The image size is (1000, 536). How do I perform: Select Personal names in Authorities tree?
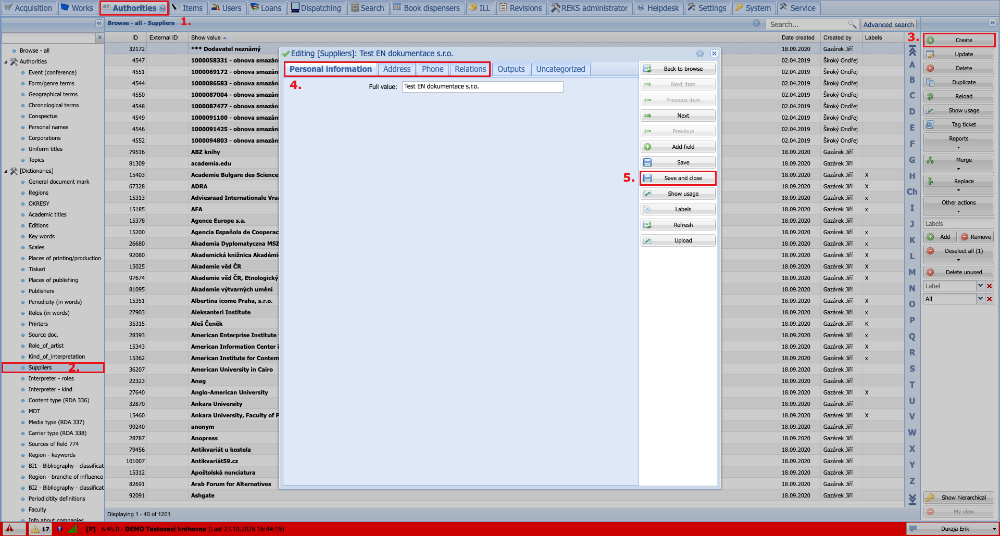pos(48,127)
